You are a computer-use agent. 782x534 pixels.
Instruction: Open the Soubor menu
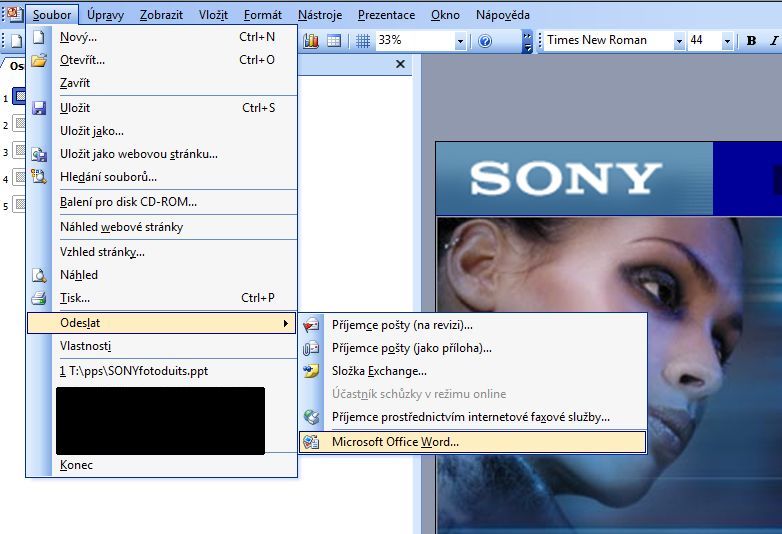tap(51, 15)
